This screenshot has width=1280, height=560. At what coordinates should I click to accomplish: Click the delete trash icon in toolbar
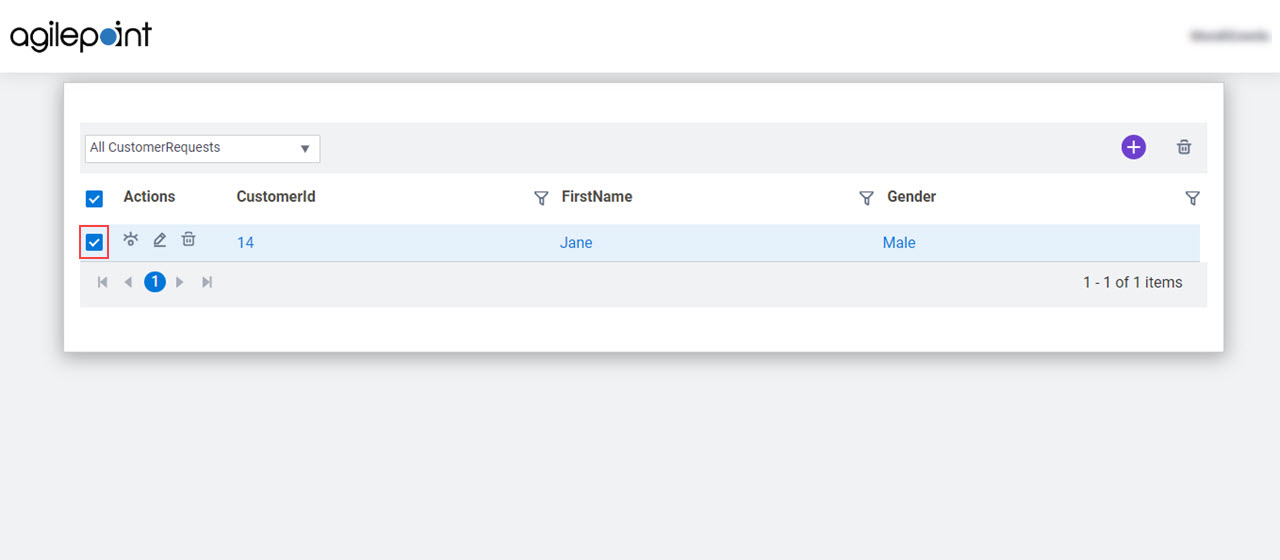coord(1184,147)
